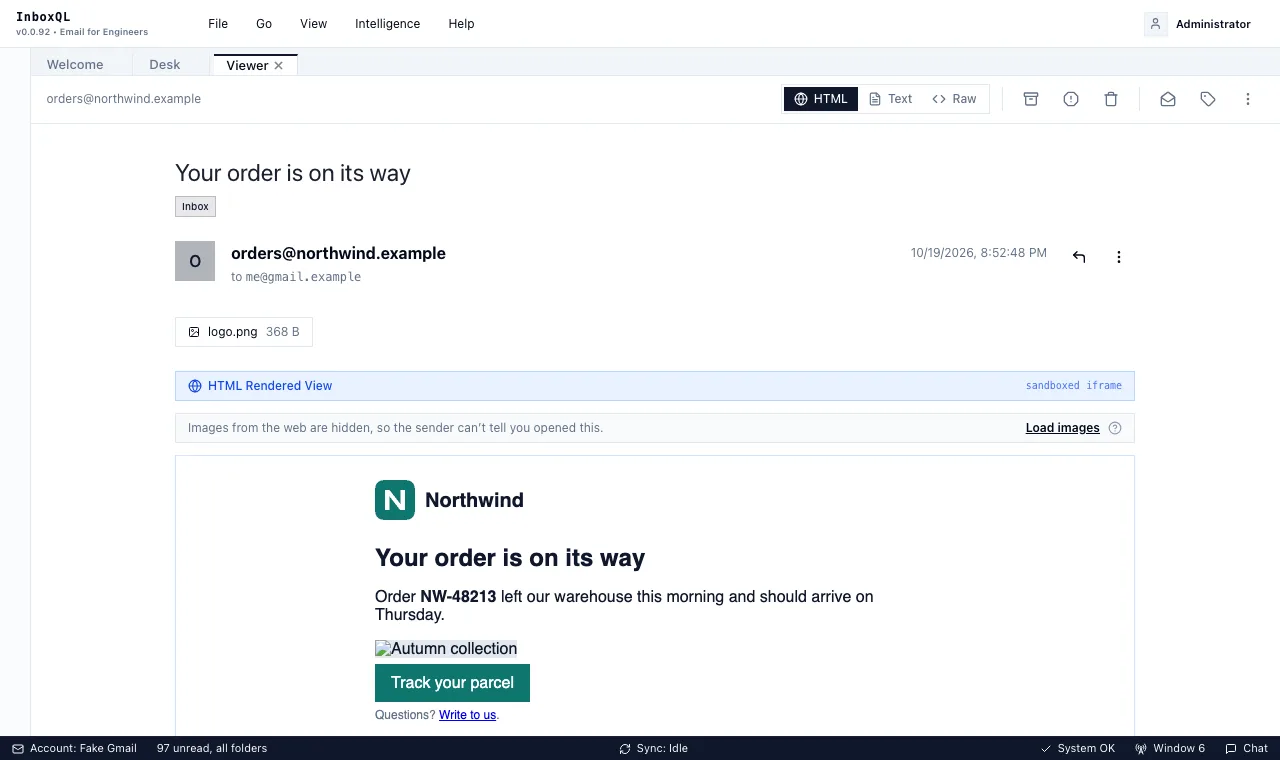Viewport: 1280px width, 760px height.
Task: Select the Viewer tab
Action: (x=247, y=65)
